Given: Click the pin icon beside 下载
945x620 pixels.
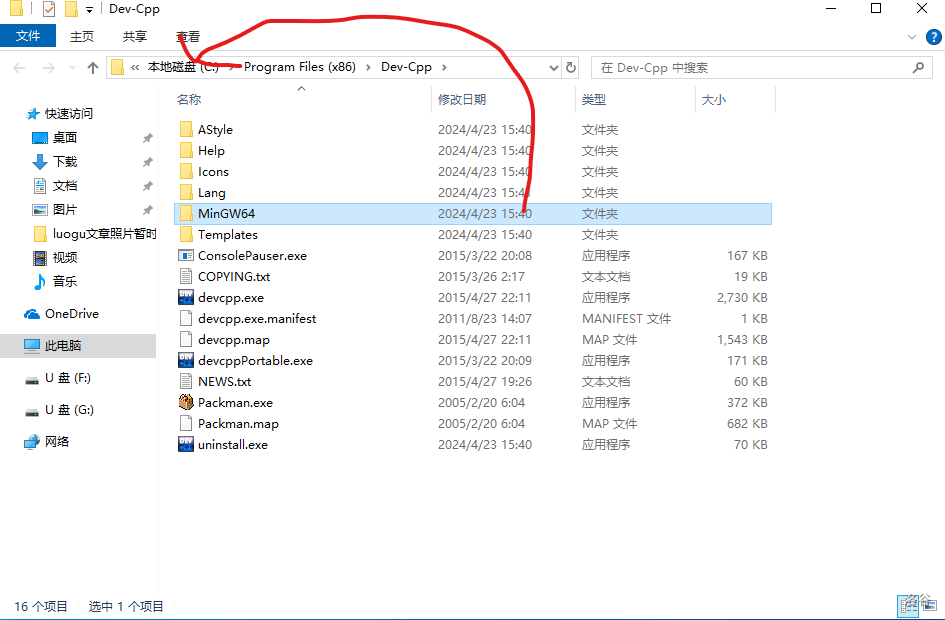Looking at the screenshot, I should (147, 162).
